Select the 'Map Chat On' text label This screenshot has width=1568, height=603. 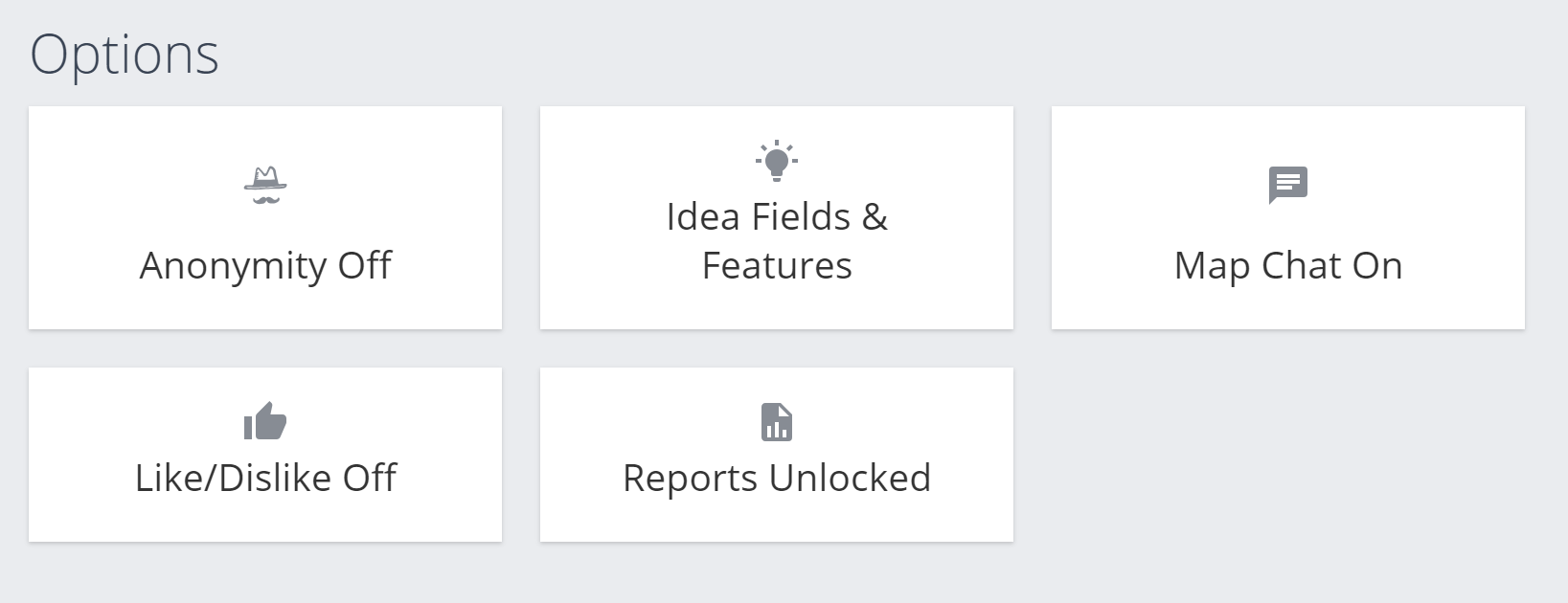pos(1288,266)
